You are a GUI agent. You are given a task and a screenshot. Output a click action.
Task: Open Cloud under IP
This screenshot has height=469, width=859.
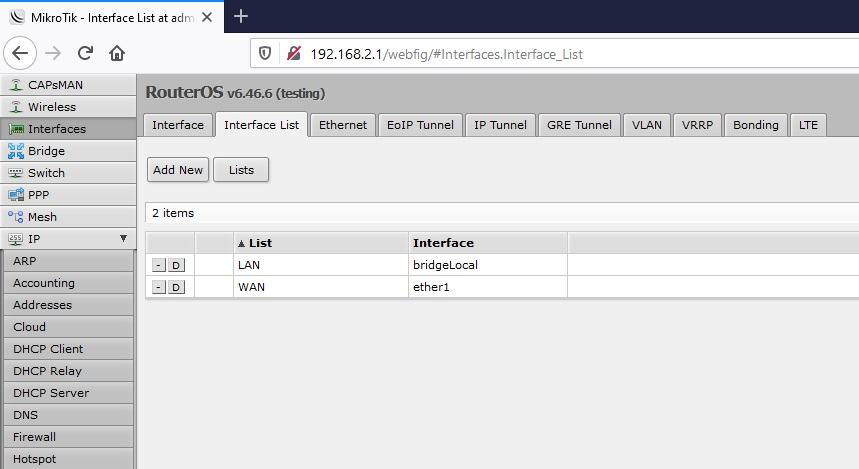pyautogui.click(x=68, y=327)
